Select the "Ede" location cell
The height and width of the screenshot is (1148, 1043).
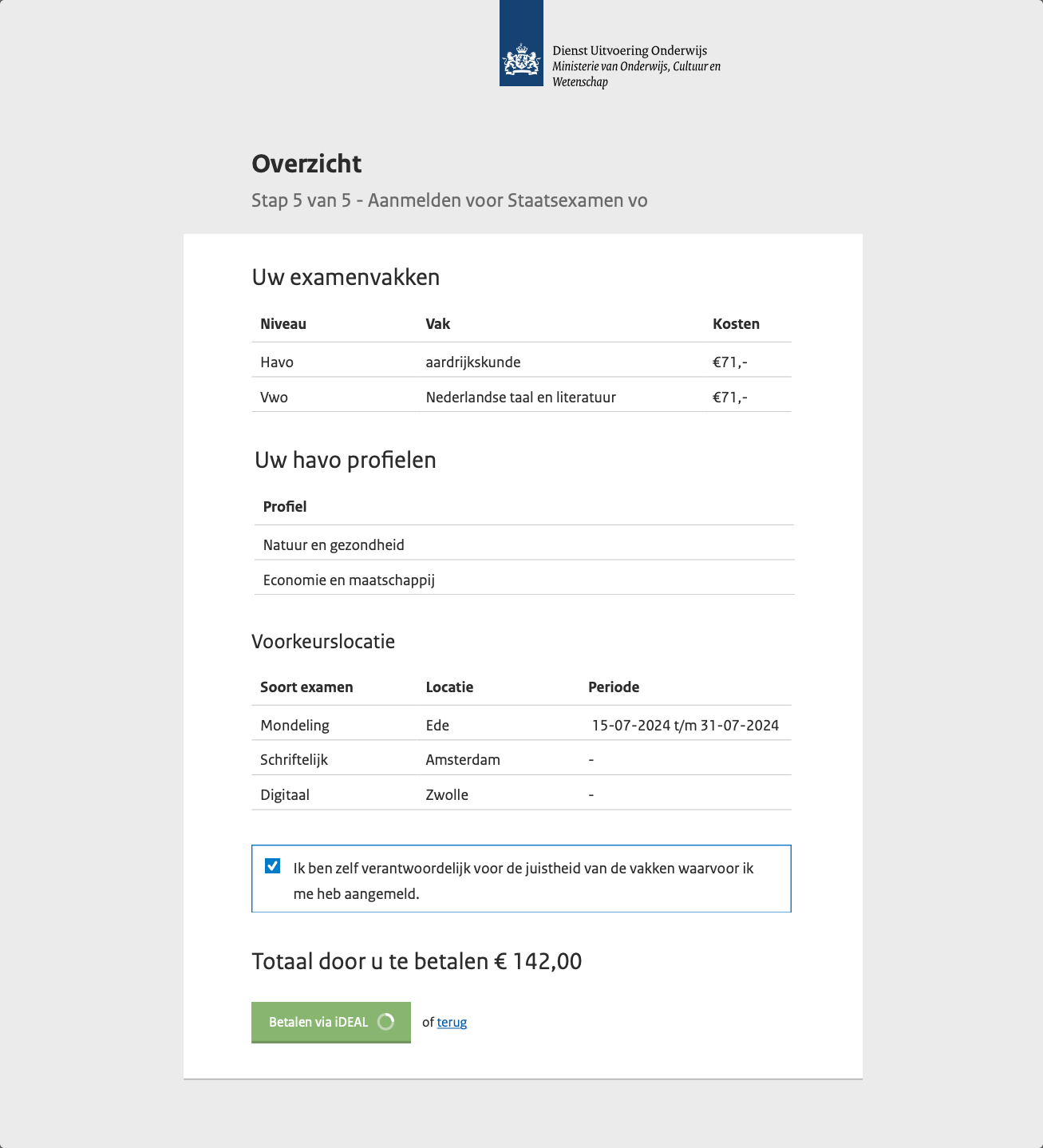[x=437, y=726]
